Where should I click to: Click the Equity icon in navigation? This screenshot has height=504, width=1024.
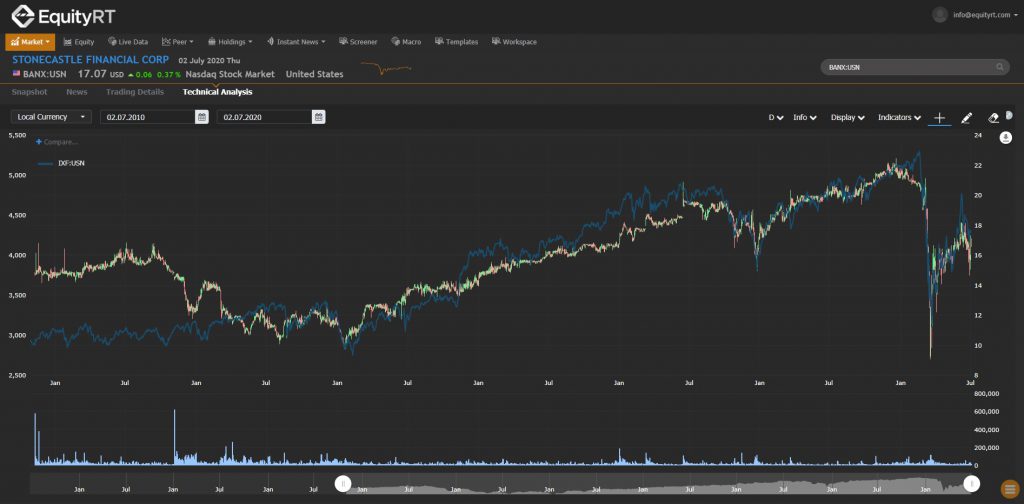click(x=67, y=42)
